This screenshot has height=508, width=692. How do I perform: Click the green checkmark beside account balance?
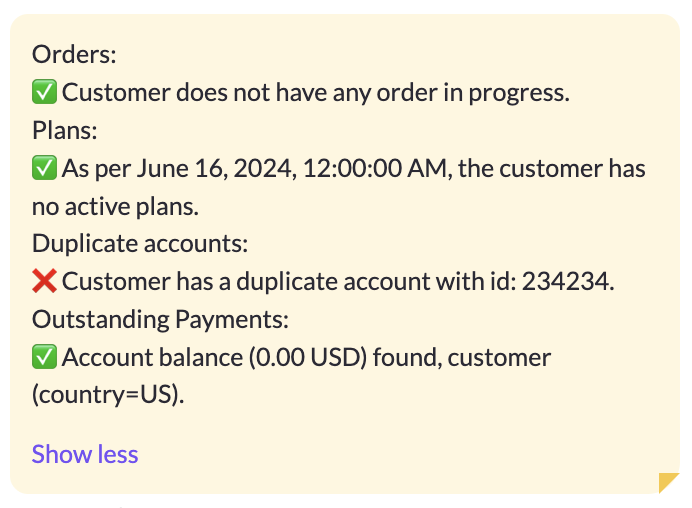pyautogui.click(x=44, y=357)
